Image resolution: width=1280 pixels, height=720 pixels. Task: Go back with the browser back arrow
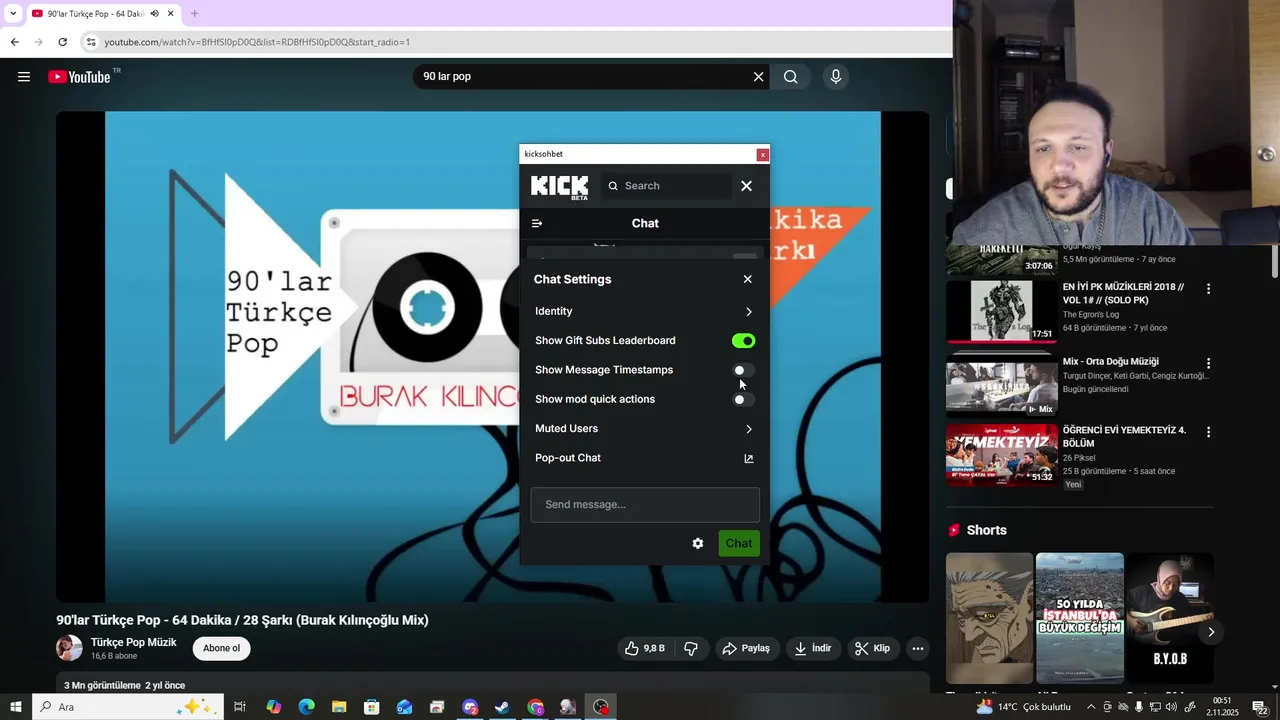coord(14,42)
